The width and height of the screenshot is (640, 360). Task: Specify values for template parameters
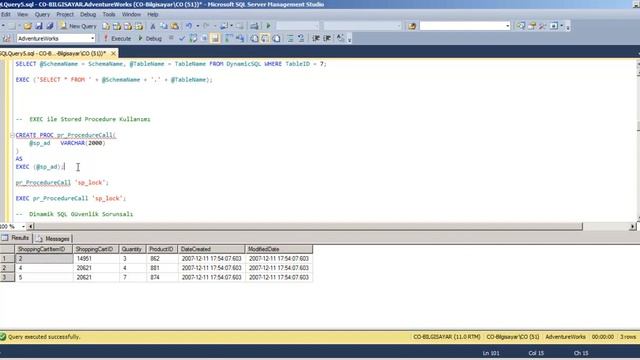(340, 38)
